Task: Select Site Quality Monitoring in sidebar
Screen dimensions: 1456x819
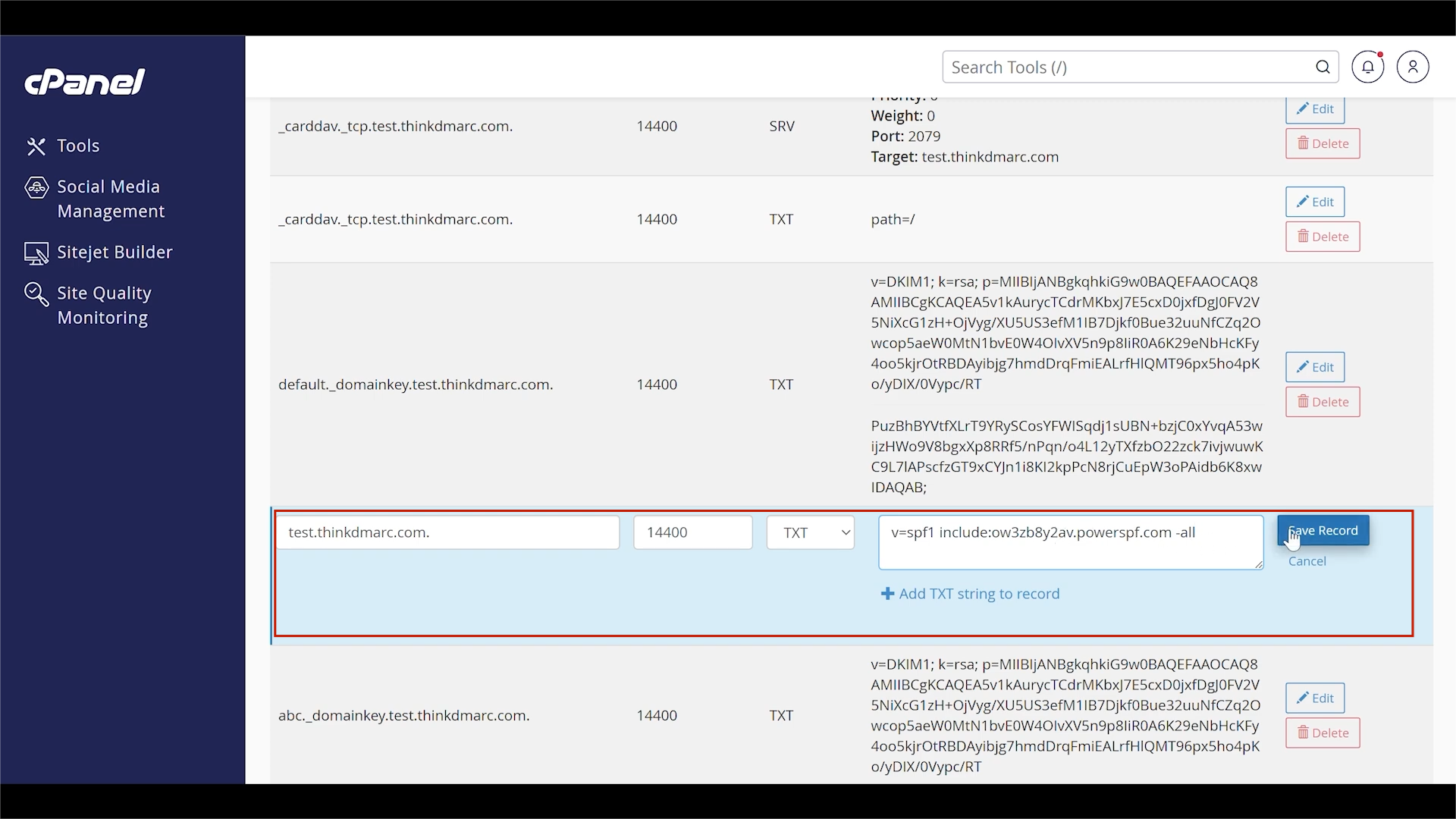Action: click(104, 305)
